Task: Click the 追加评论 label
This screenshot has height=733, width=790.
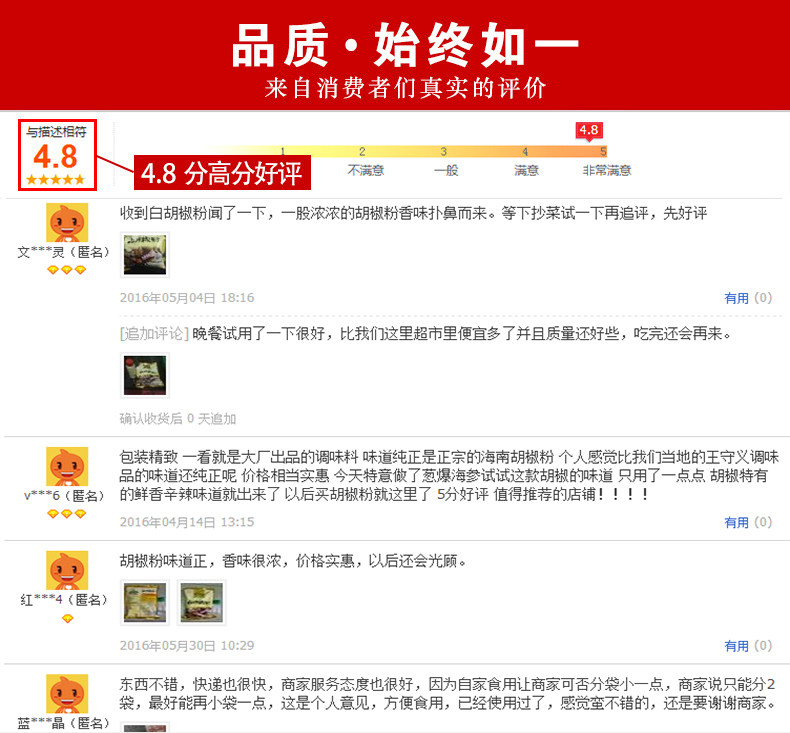Action: point(154,334)
